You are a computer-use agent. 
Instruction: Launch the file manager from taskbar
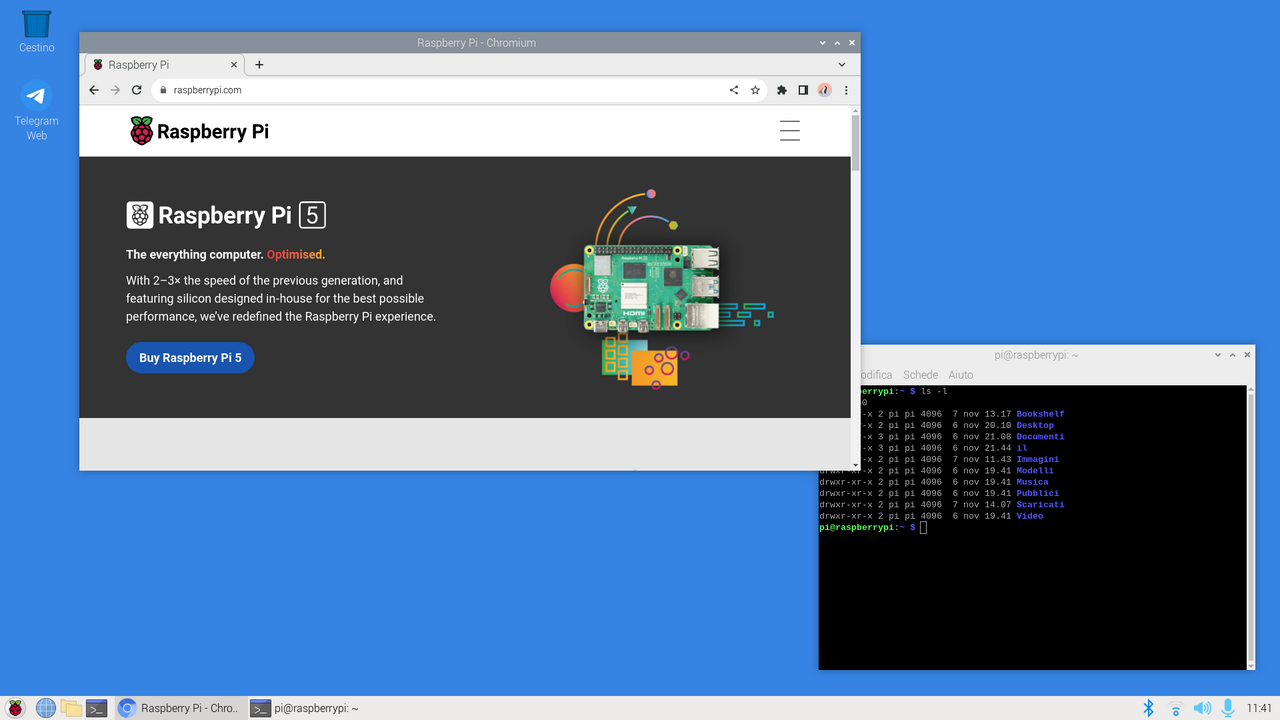tap(71, 708)
